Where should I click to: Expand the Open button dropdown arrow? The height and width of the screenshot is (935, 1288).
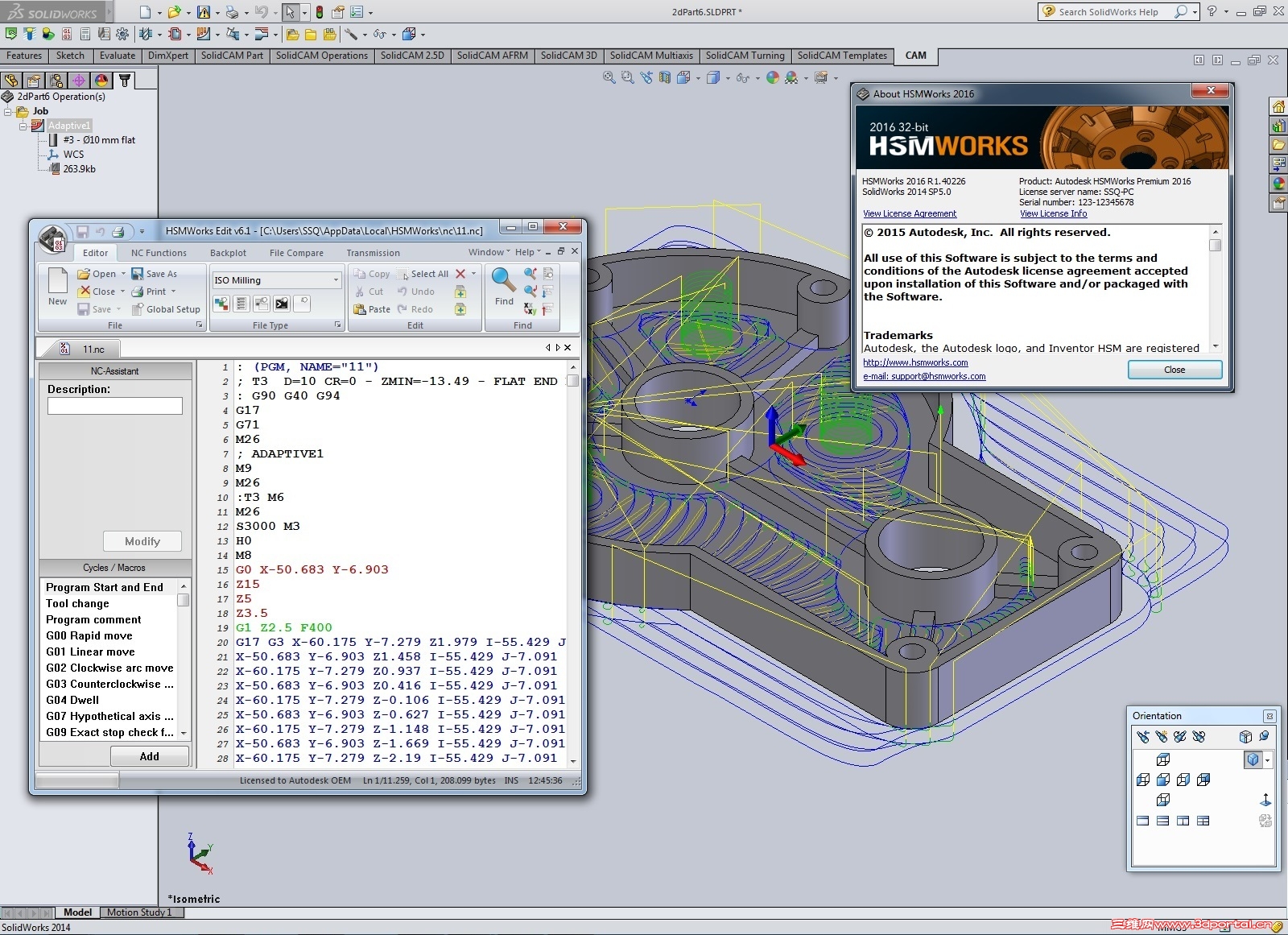pos(123,274)
